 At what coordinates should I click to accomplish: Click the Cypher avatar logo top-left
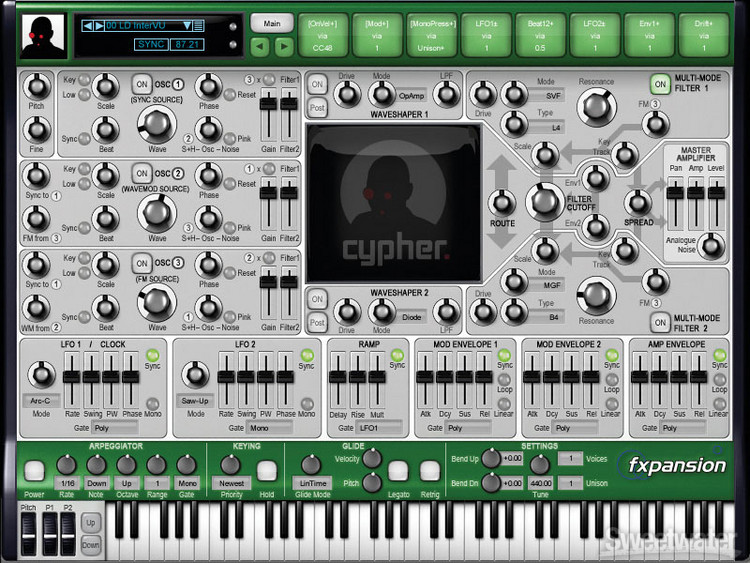(x=44, y=36)
